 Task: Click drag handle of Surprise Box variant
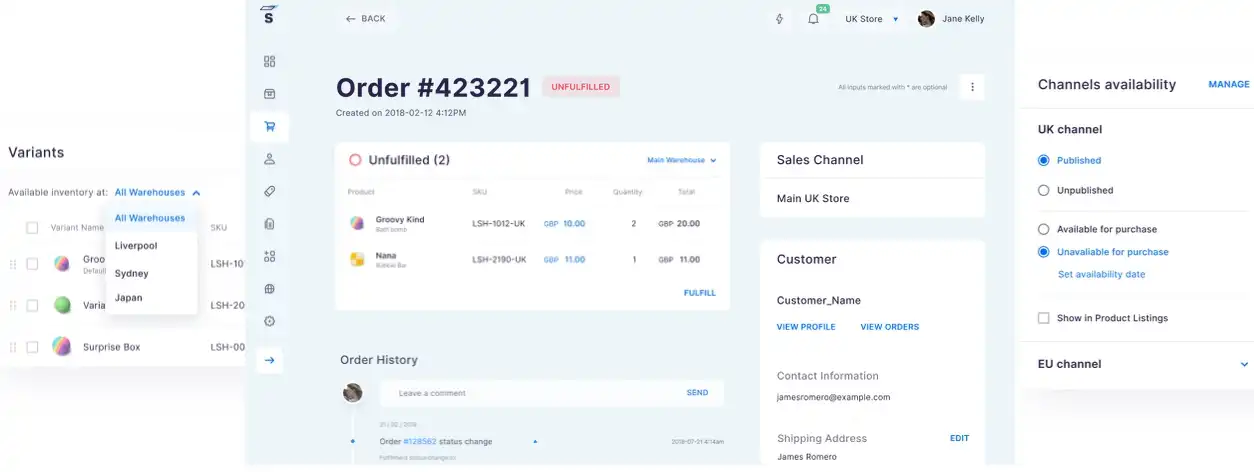[13, 347]
